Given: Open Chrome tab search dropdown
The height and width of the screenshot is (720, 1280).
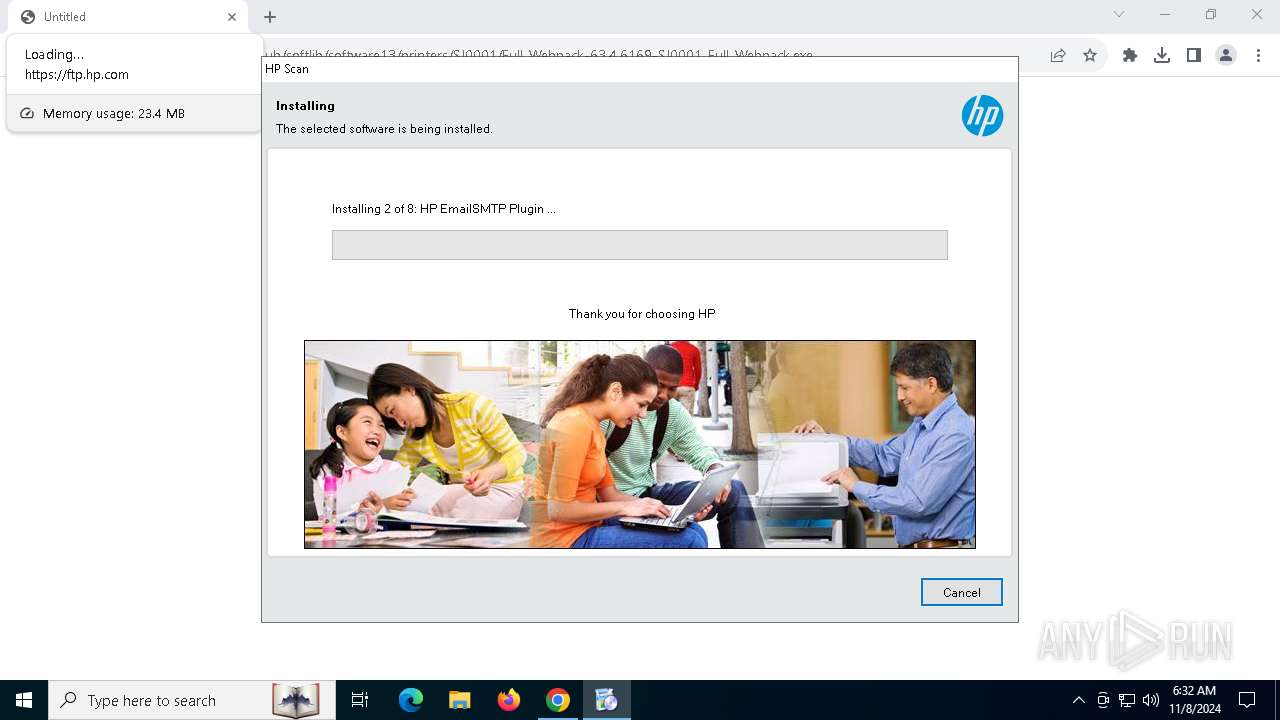Looking at the screenshot, I should pos(1119,15).
